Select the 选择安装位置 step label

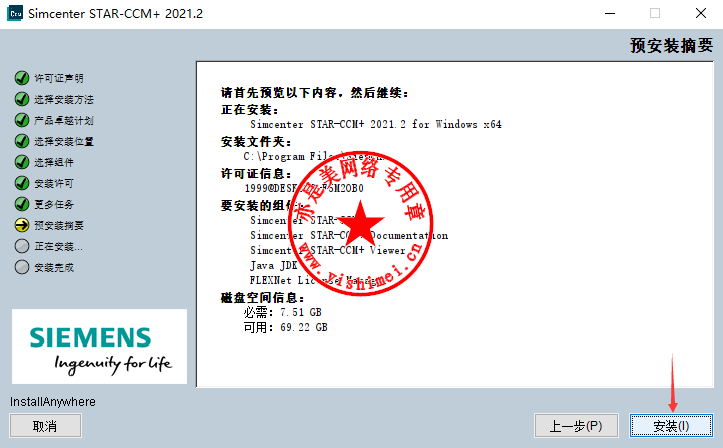pos(64,141)
